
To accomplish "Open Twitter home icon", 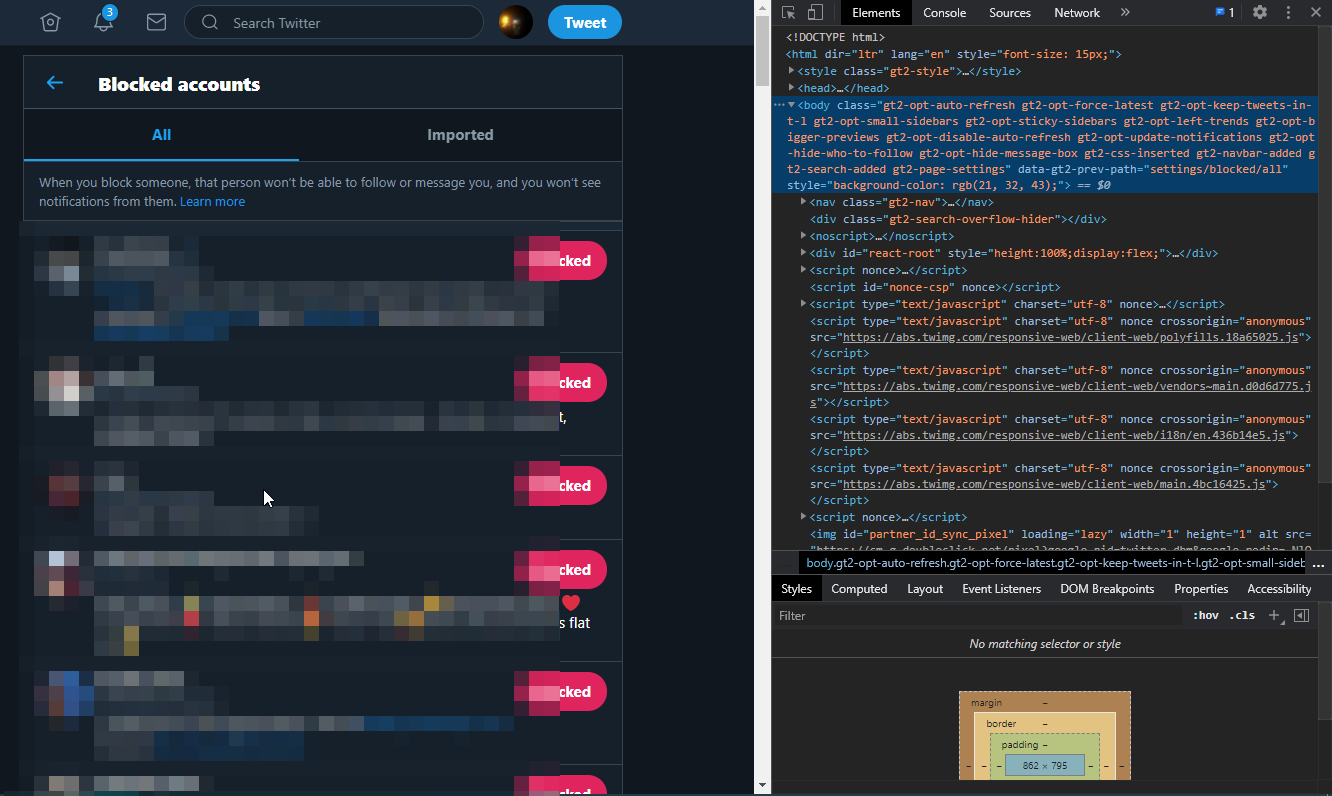I will [x=50, y=22].
